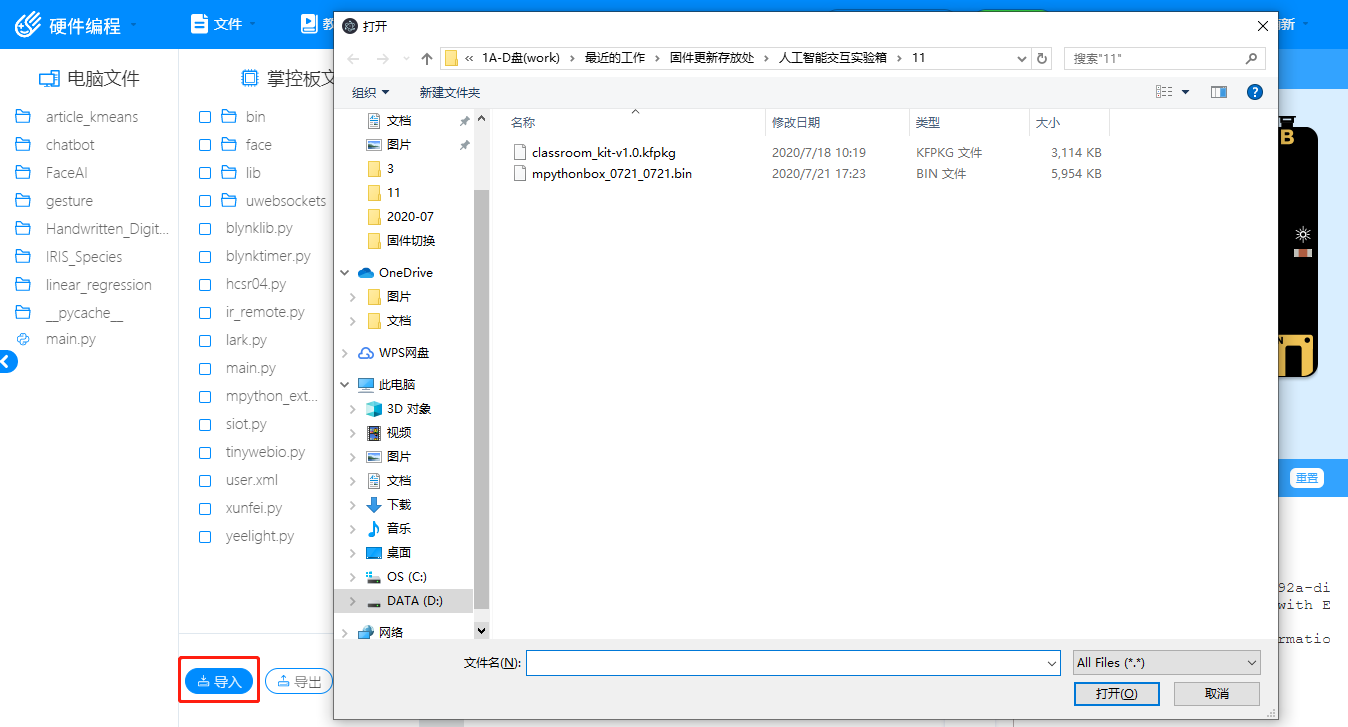Expand the OS (C:) tree node
Viewport: 1348px width, 727px height.
352,577
